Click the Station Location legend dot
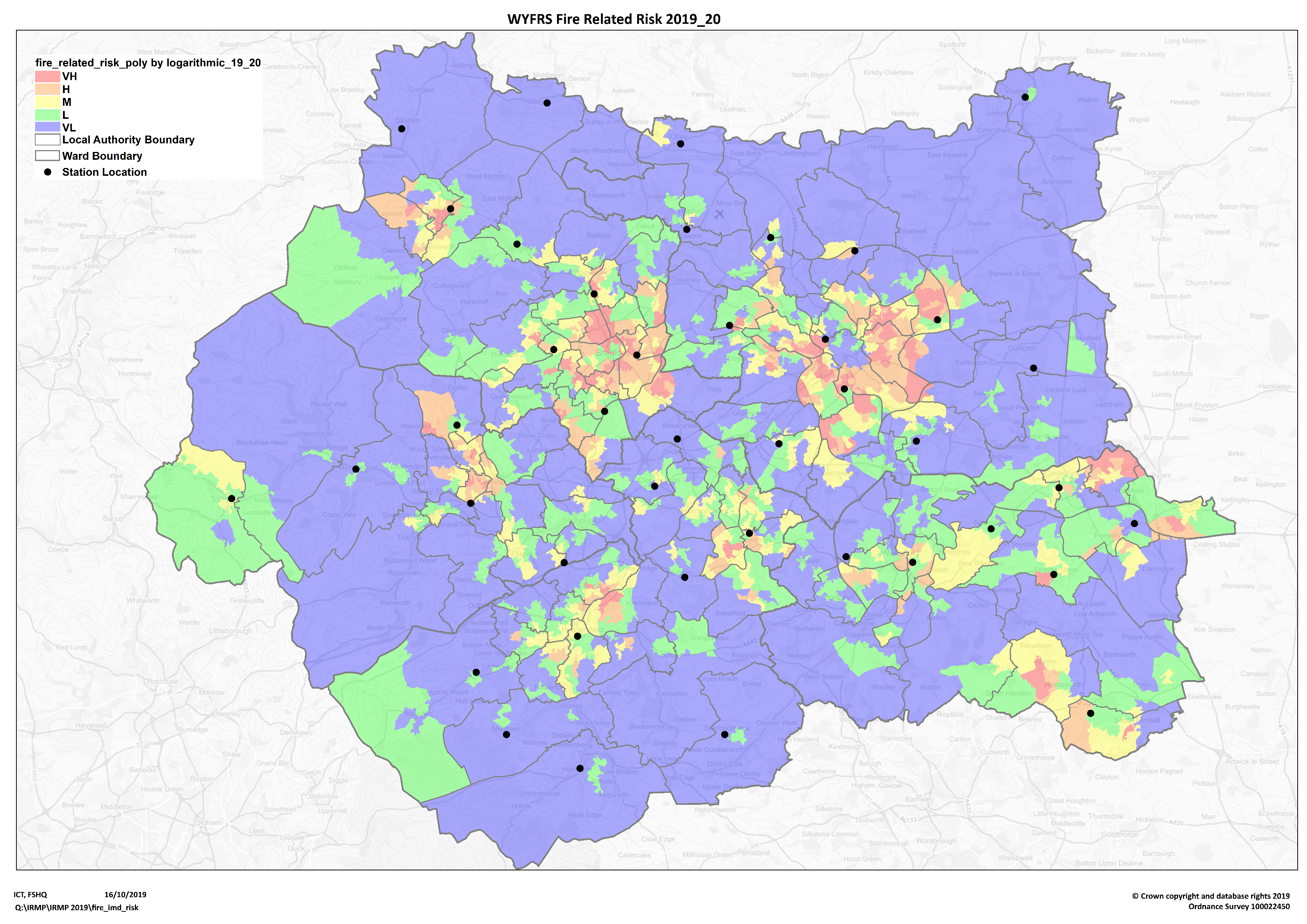1307x924 pixels. tap(48, 172)
